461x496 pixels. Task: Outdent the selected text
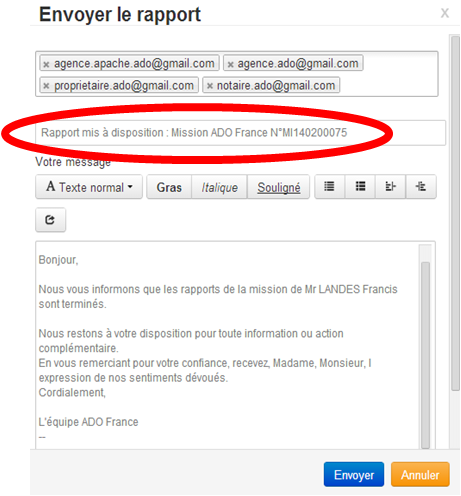click(x=390, y=187)
